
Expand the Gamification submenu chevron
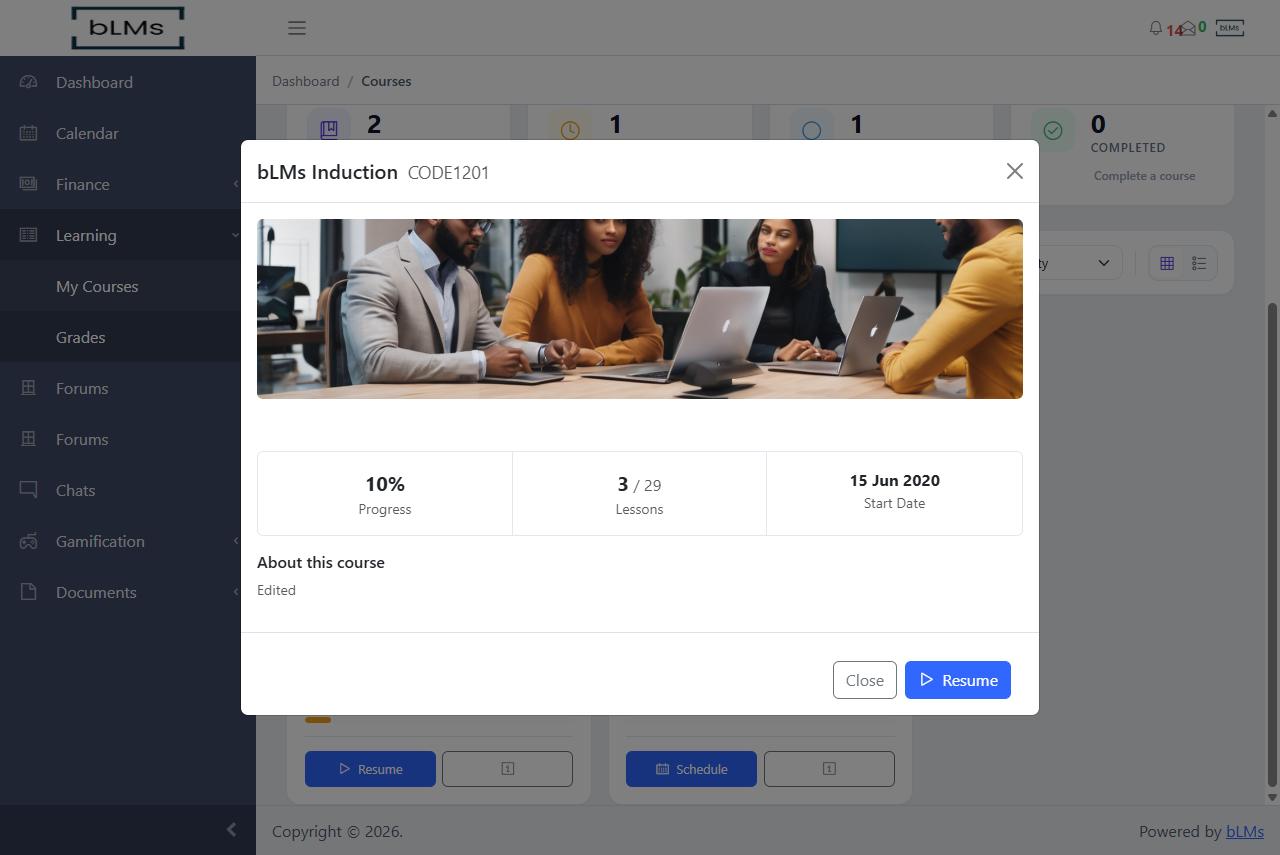pos(236,541)
